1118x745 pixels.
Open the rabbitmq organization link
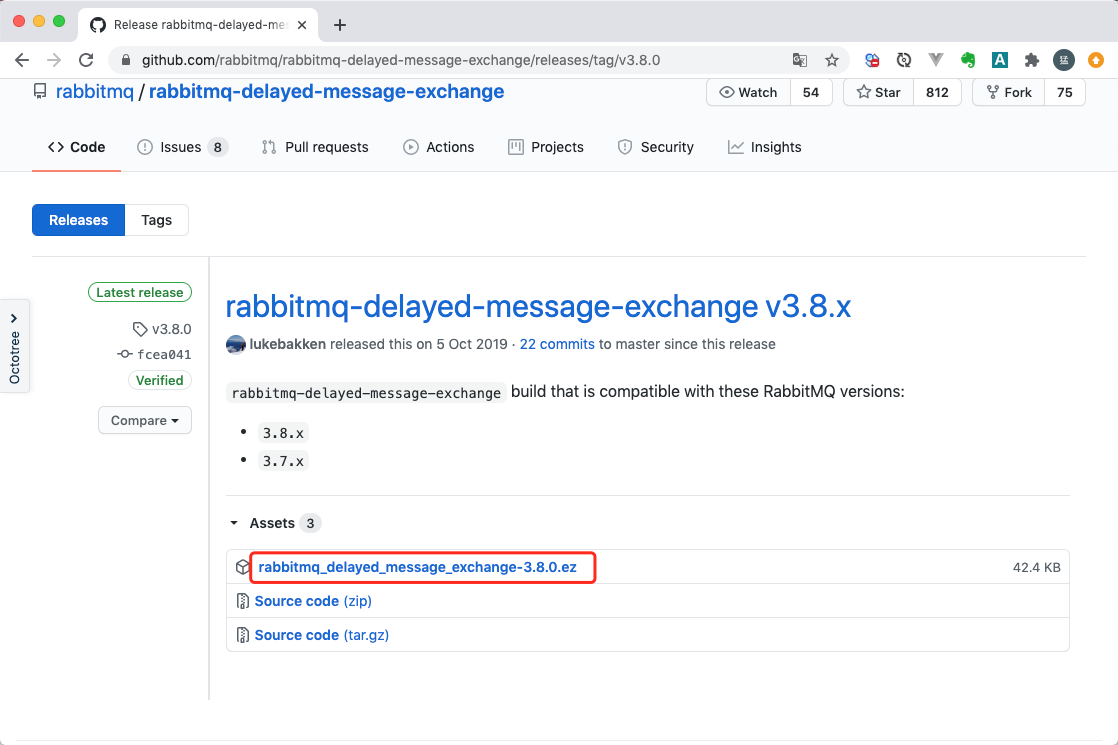coord(95,91)
